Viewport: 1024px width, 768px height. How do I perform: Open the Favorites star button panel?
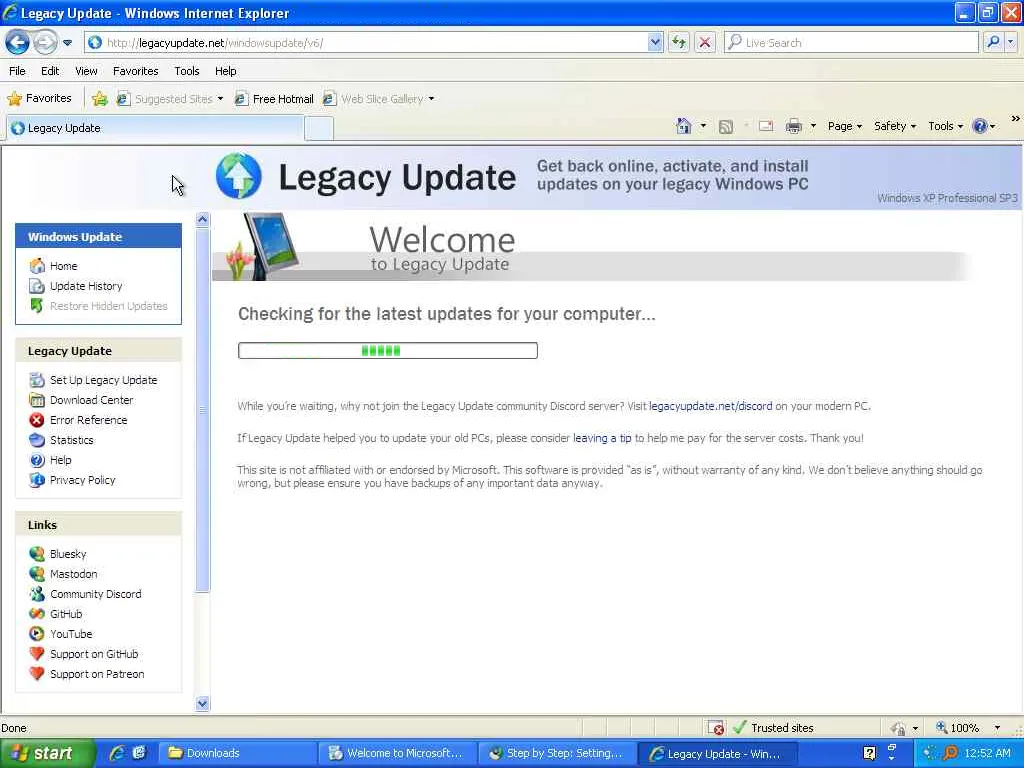coord(39,99)
